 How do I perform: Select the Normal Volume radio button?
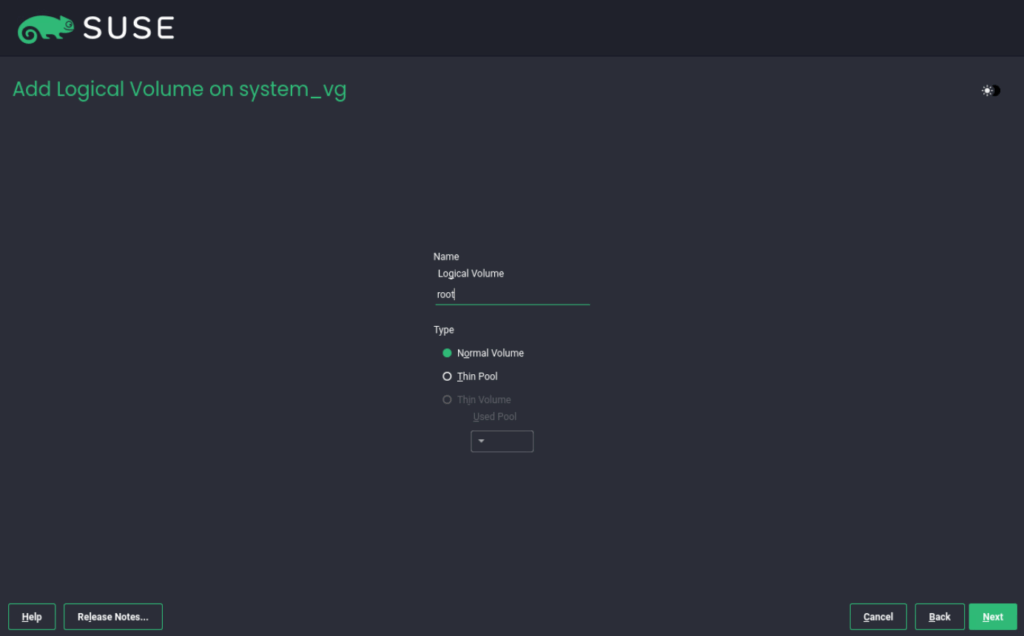click(x=447, y=353)
